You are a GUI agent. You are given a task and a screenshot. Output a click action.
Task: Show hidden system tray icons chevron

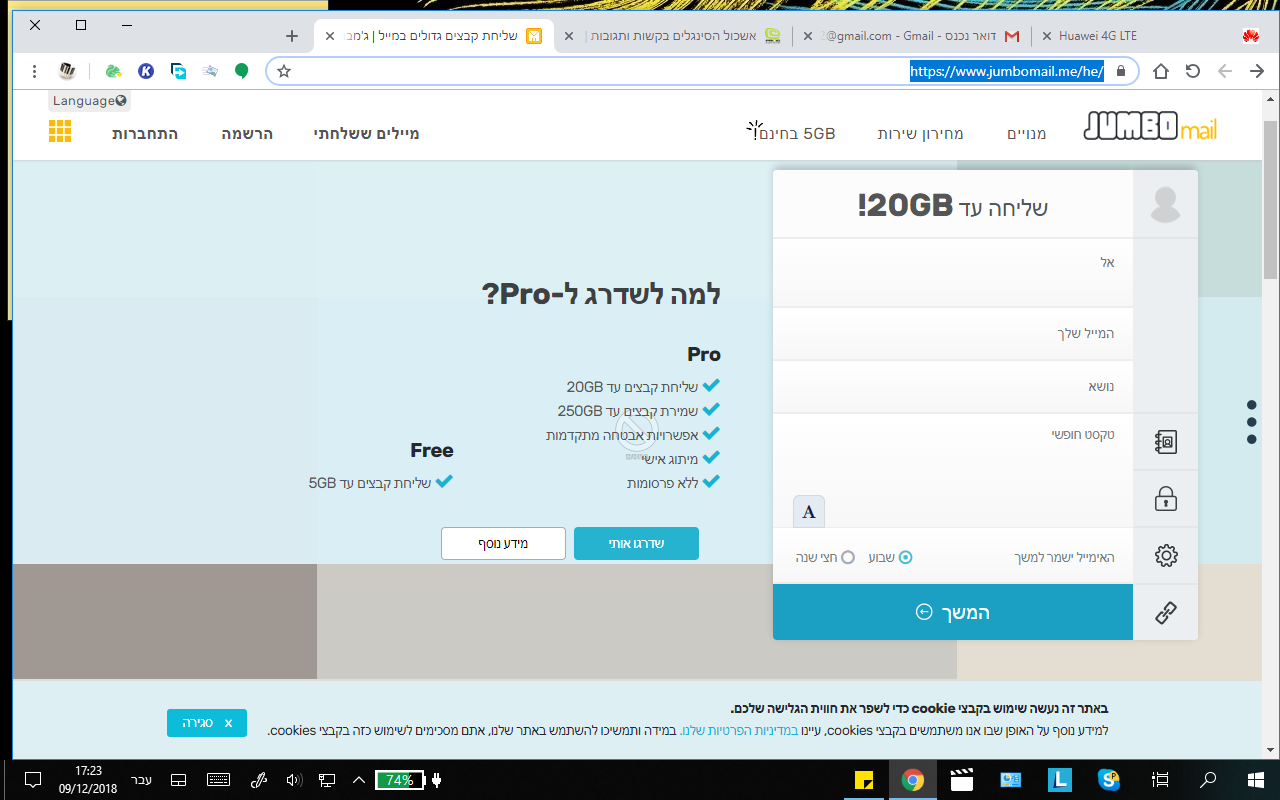[x=358, y=780]
